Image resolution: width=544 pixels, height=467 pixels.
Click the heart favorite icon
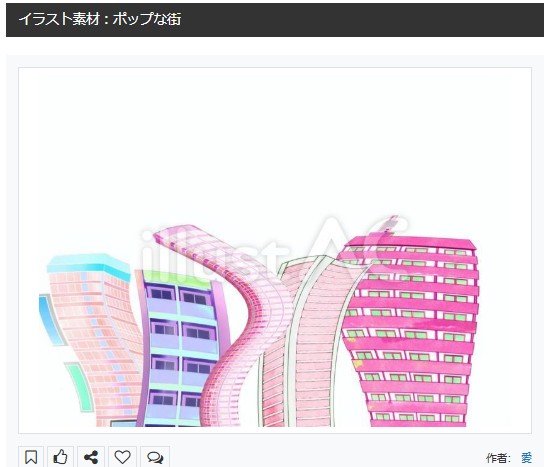[122, 457]
